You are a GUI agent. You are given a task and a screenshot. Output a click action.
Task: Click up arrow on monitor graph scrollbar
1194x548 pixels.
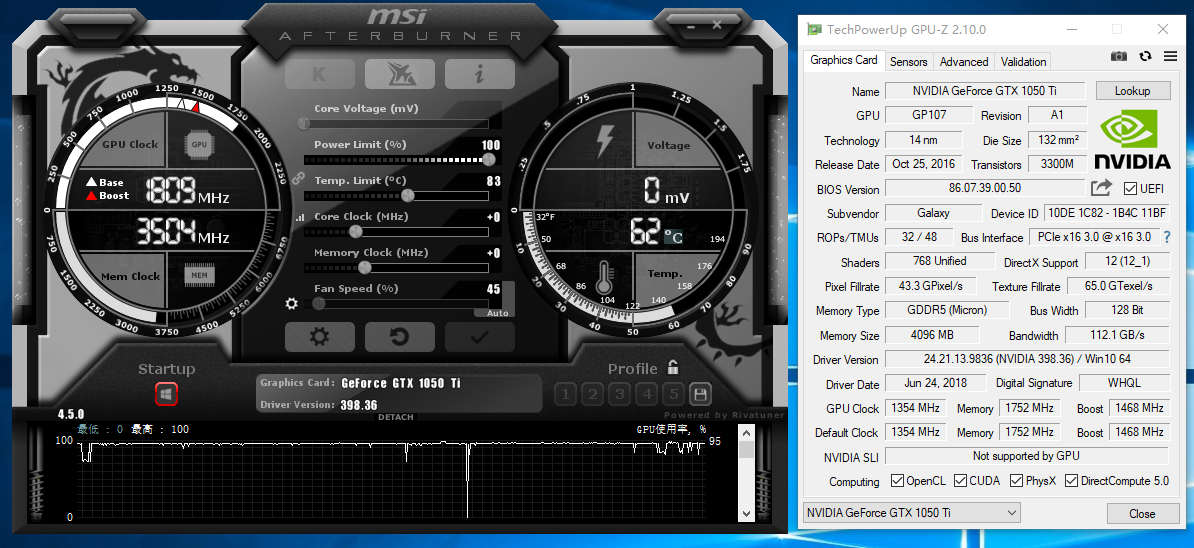pyautogui.click(x=746, y=433)
